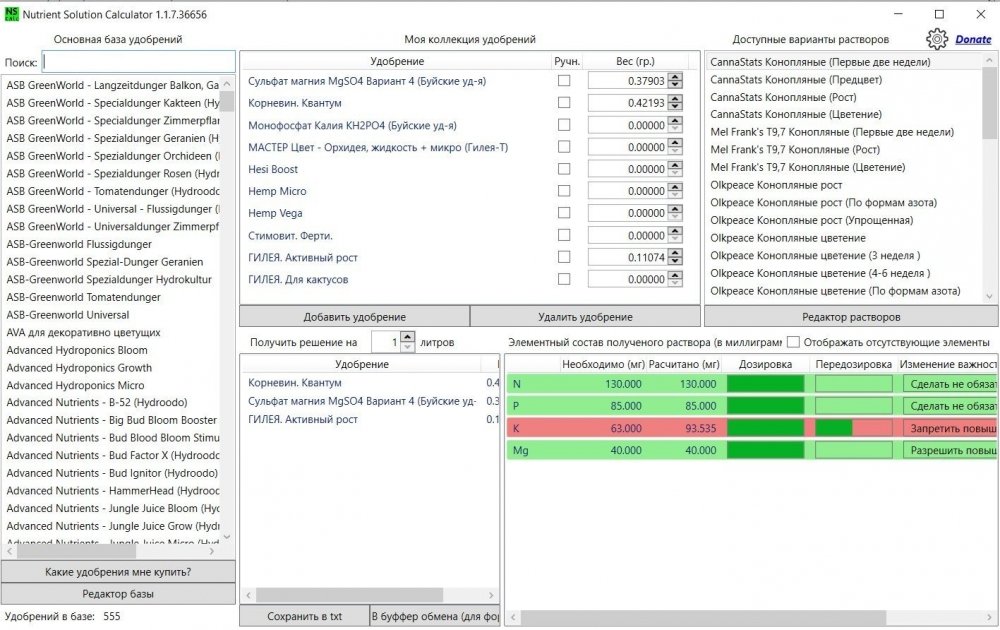
Task: Click the NS Calc app icon in title bar
Action: pyautogui.click(x=11, y=14)
